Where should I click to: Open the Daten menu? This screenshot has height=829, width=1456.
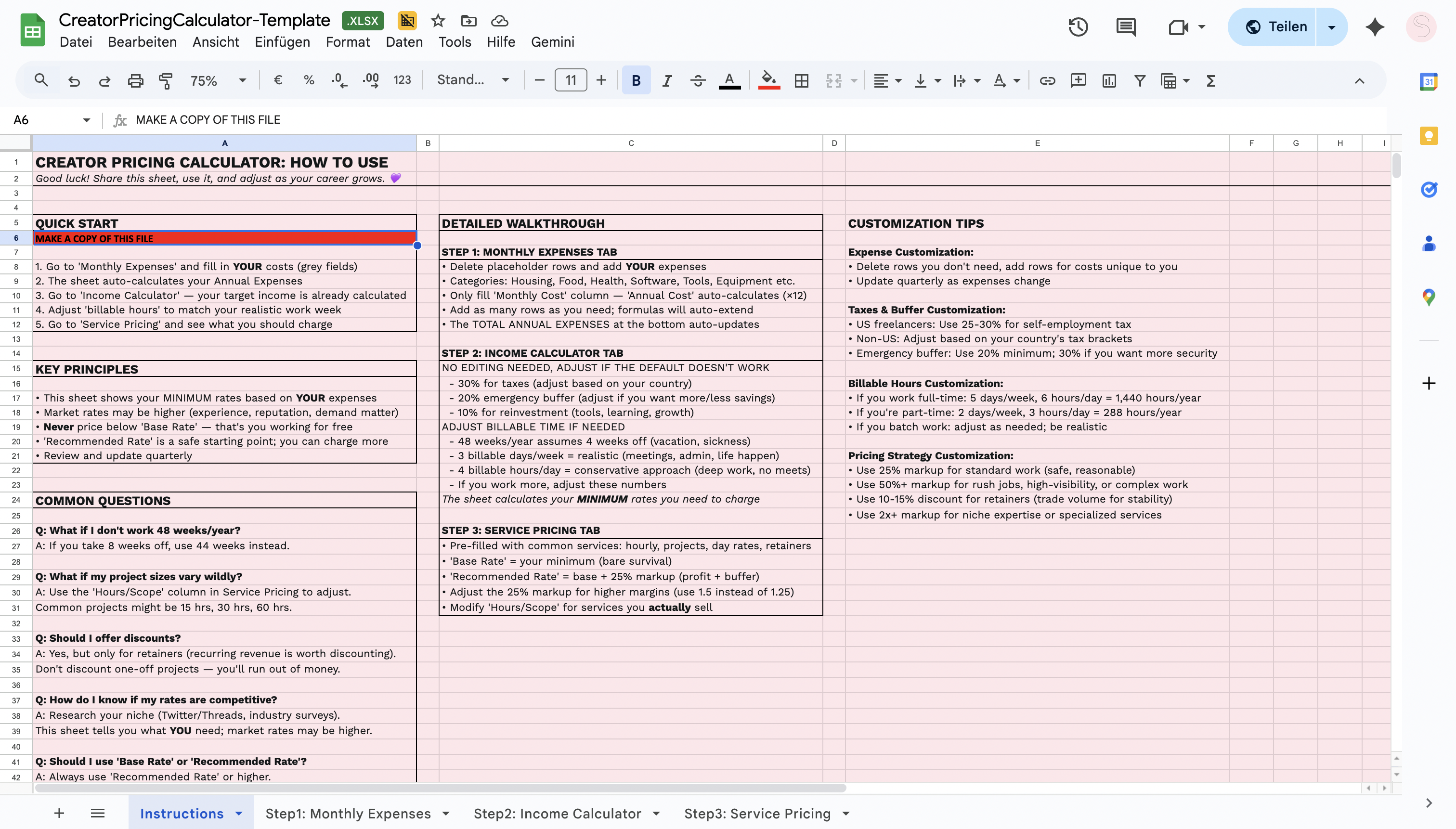coord(403,41)
